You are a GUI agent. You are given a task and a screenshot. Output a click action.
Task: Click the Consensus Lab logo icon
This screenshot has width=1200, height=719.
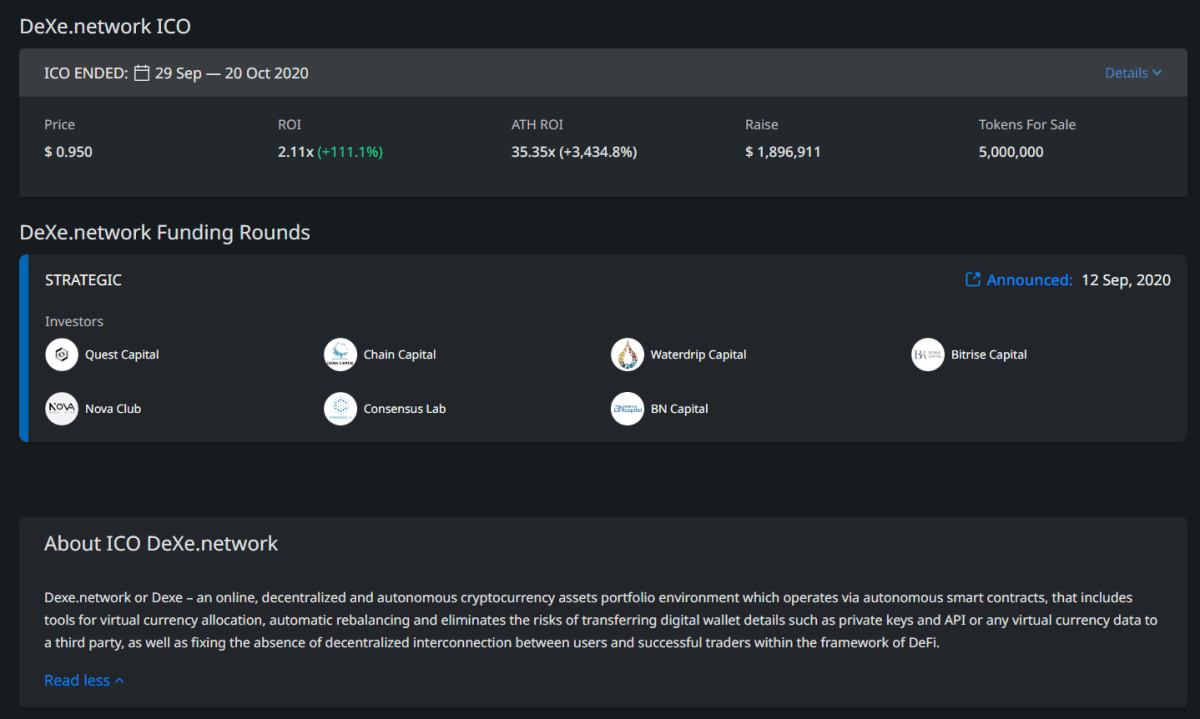coord(340,409)
